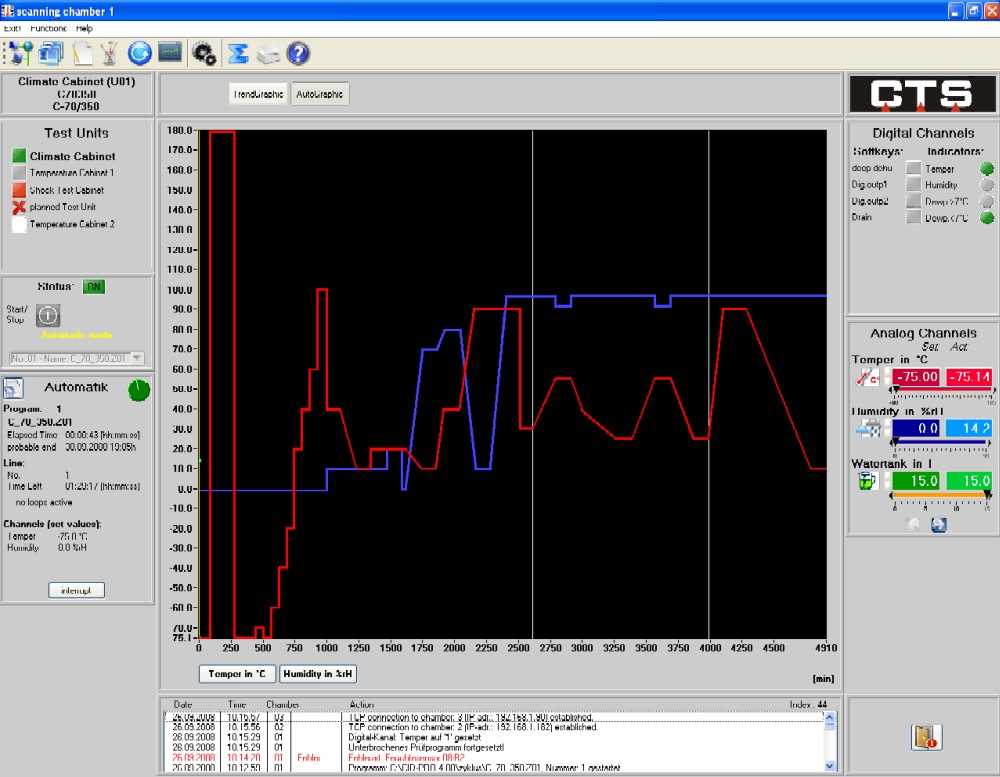This screenshot has width=1000, height=777.
Task: Open the Help menu
Action: point(84,28)
